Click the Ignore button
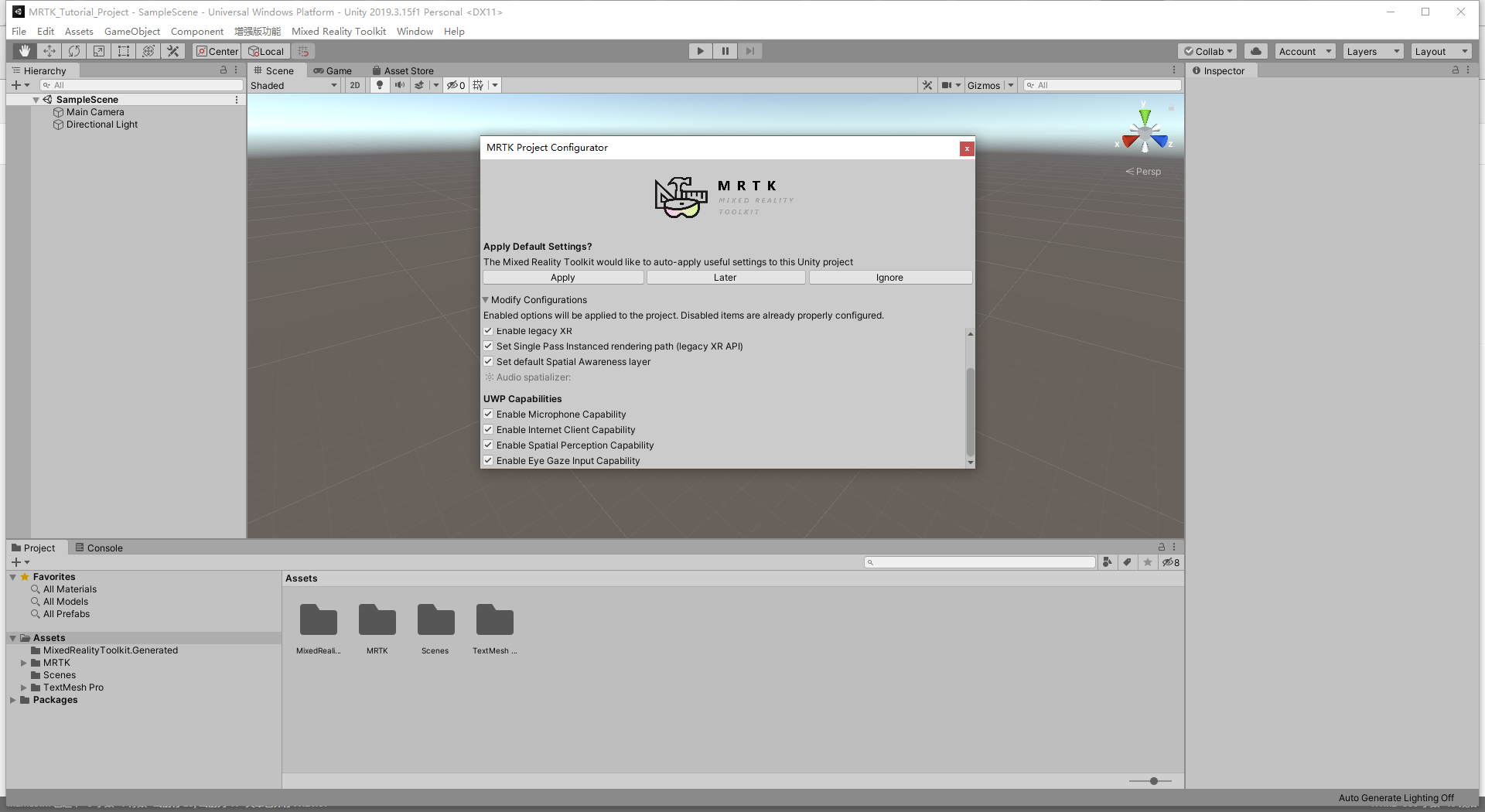 point(890,278)
